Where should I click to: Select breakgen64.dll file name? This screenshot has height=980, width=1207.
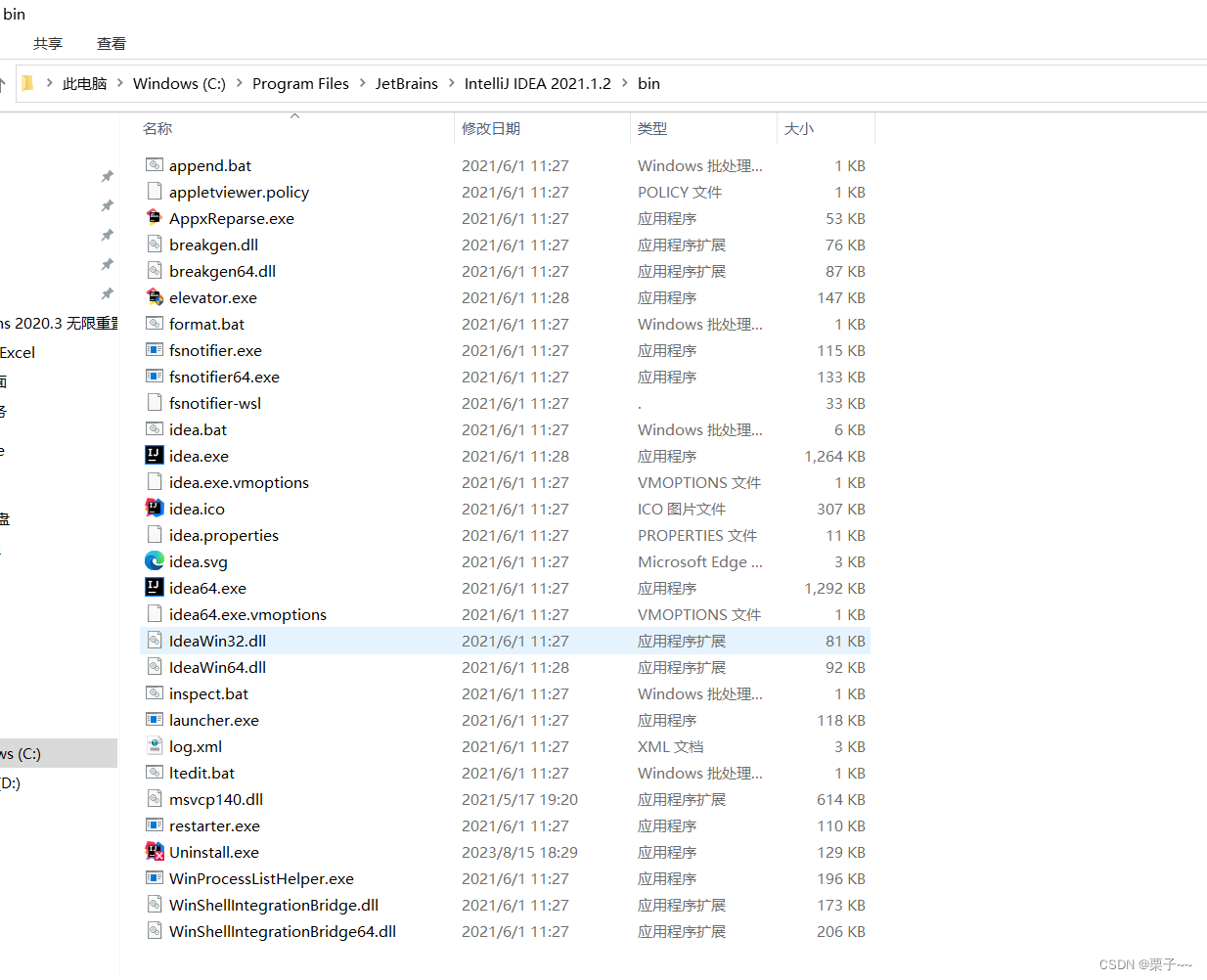click(222, 271)
